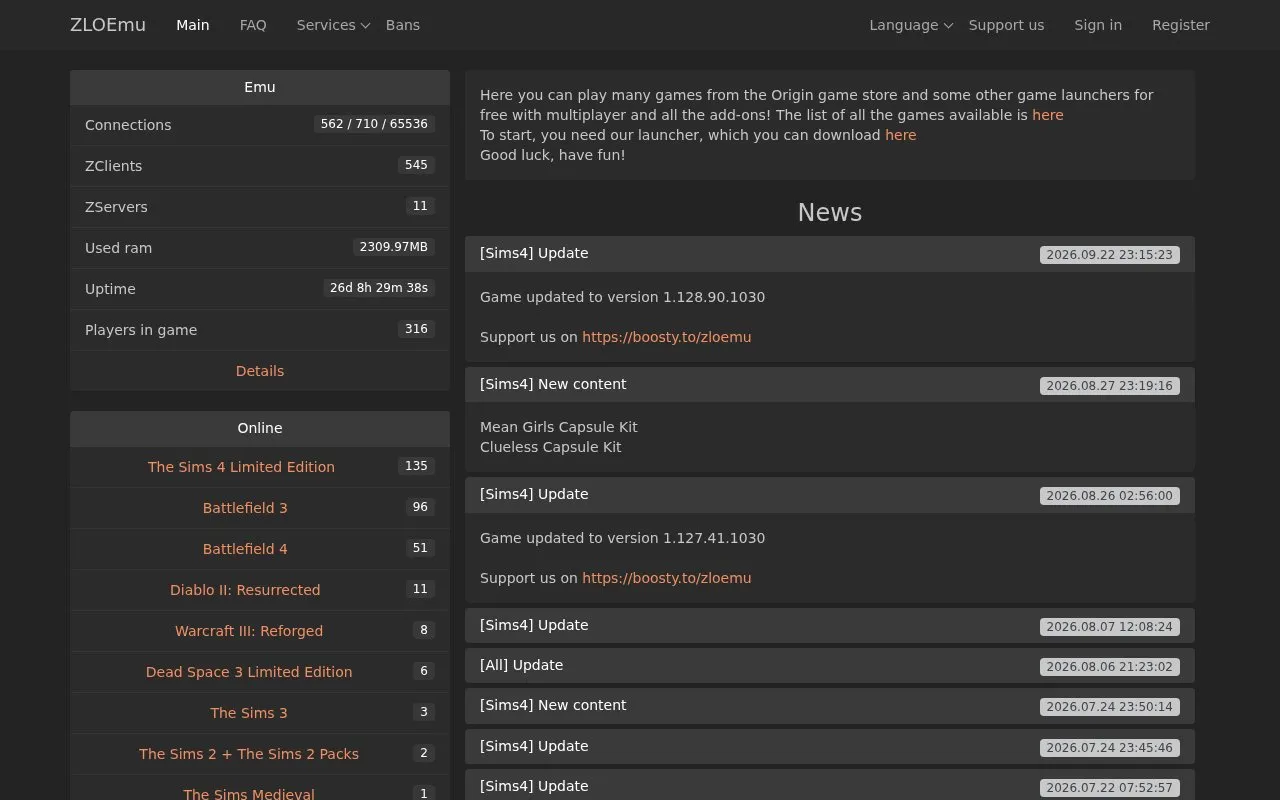The height and width of the screenshot is (800, 1280).
Task: Open the FAQ page
Action: 253,25
